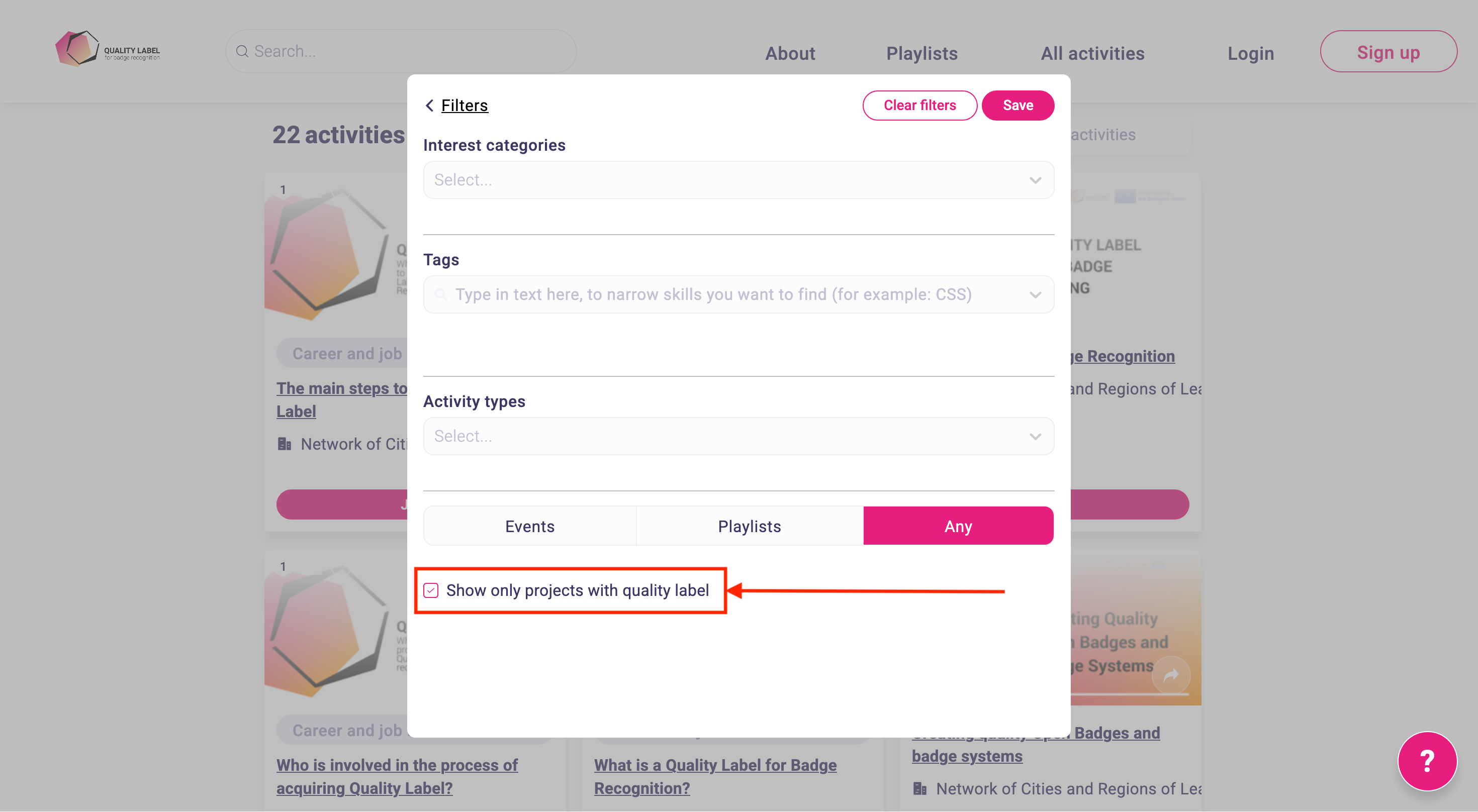The width and height of the screenshot is (1478, 812).
Task: Save the filter settings
Action: [x=1018, y=106]
